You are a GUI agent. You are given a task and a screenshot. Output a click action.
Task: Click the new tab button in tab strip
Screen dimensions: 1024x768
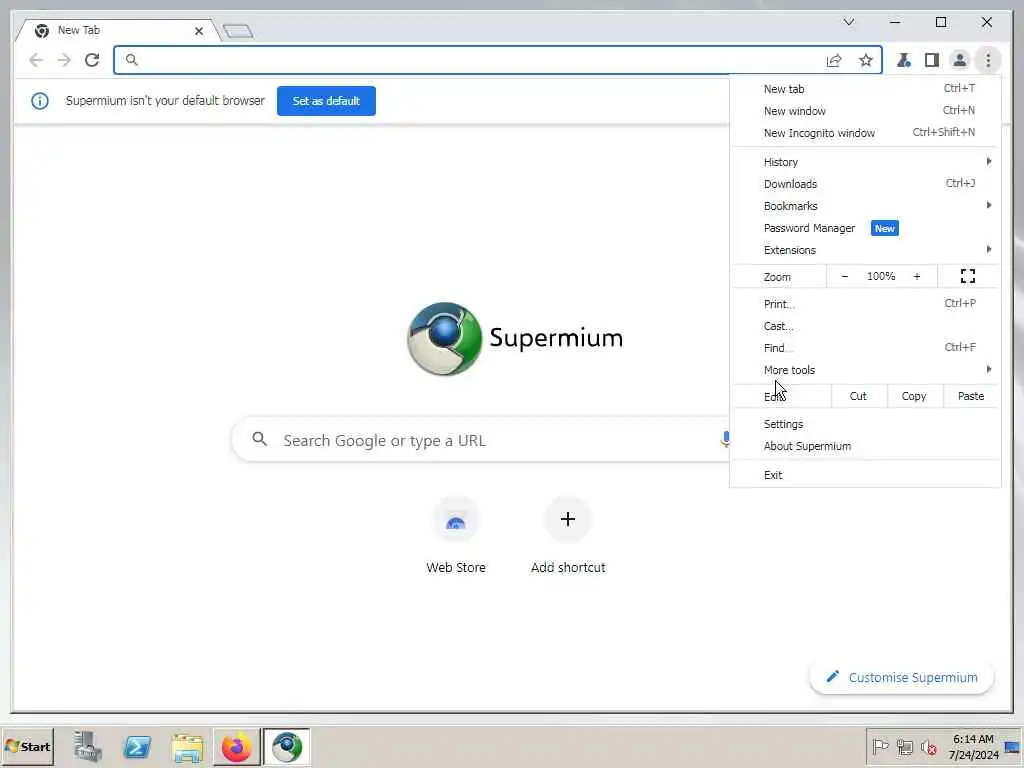(238, 31)
